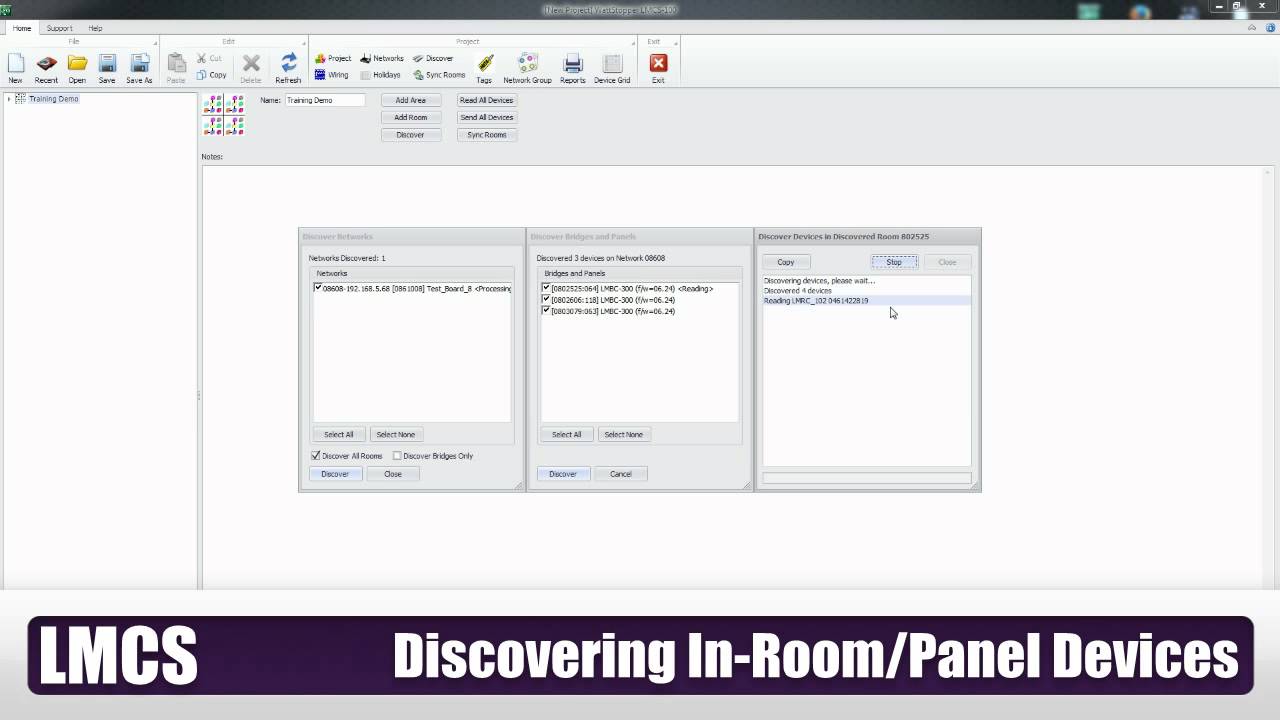1280x720 pixels.
Task: Open the Network Group tool
Action: coord(527,68)
